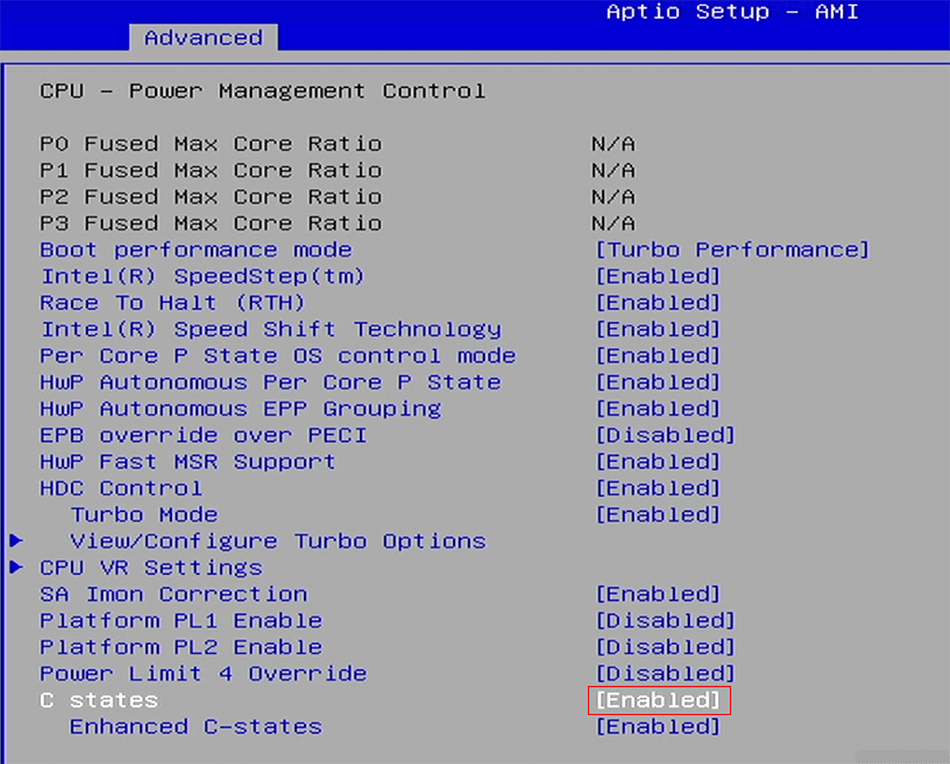The height and width of the screenshot is (764, 950).
Task: Toggle Race To Halt (RTH) setting
Action: coord(658,303)
